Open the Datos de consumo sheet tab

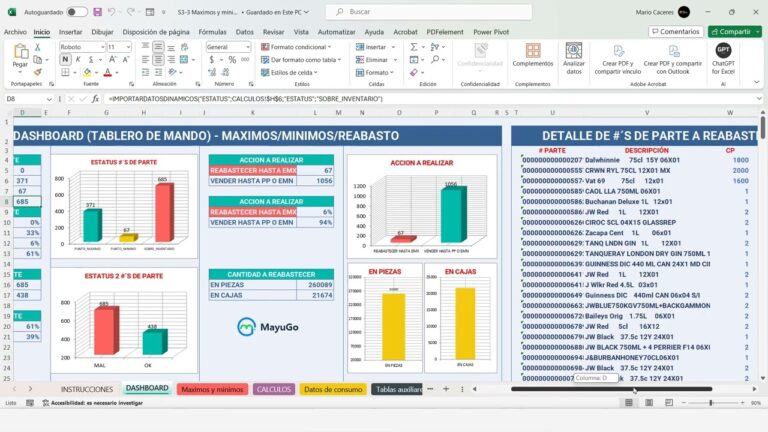[x=333, y=389]
